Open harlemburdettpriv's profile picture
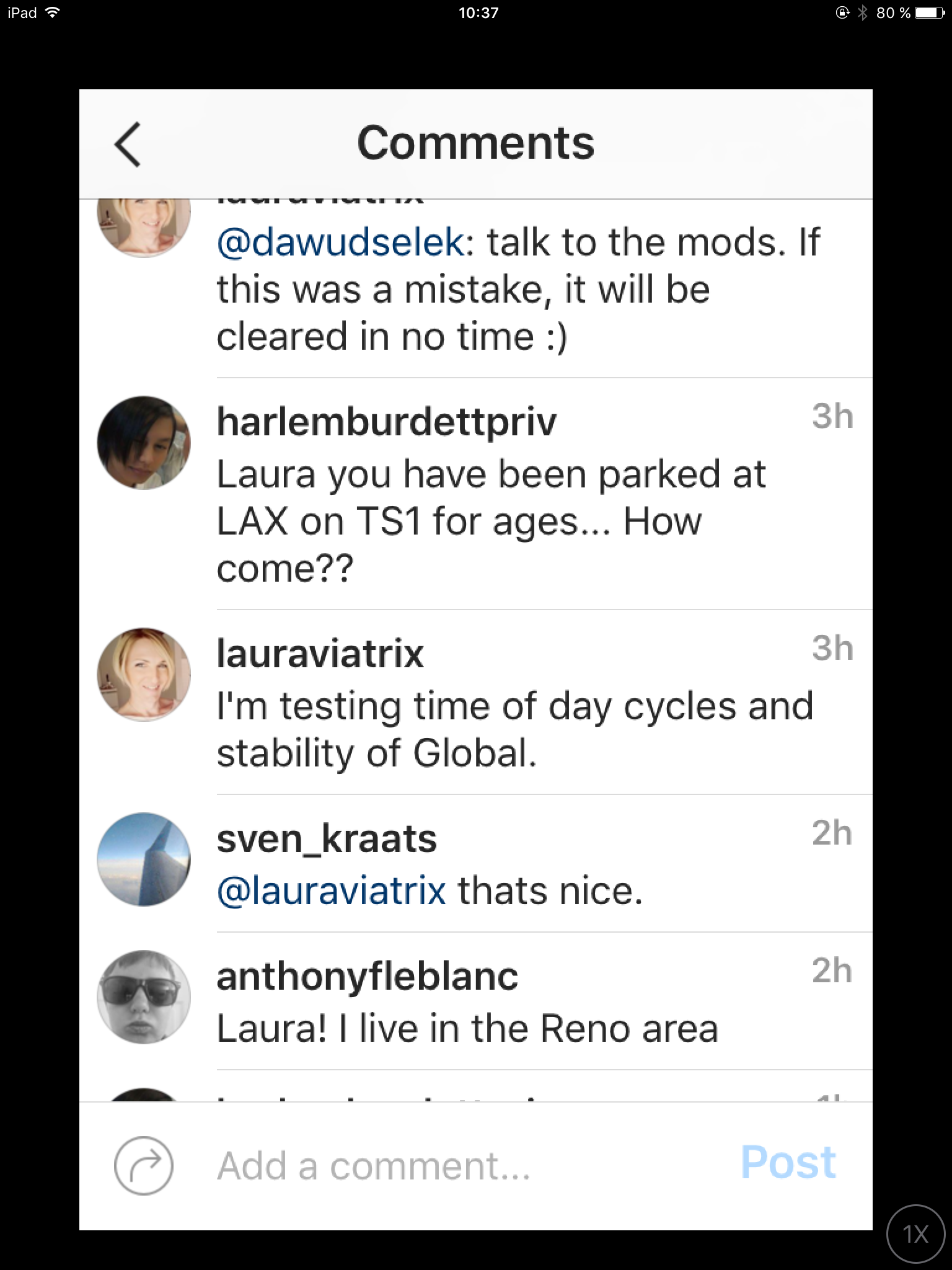Viewport: 952px width, 1270px height. pyautogui.click(x=144, y=443)
